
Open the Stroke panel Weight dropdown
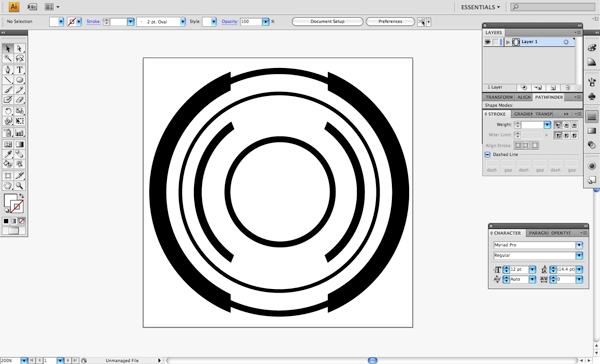(547, 125)
